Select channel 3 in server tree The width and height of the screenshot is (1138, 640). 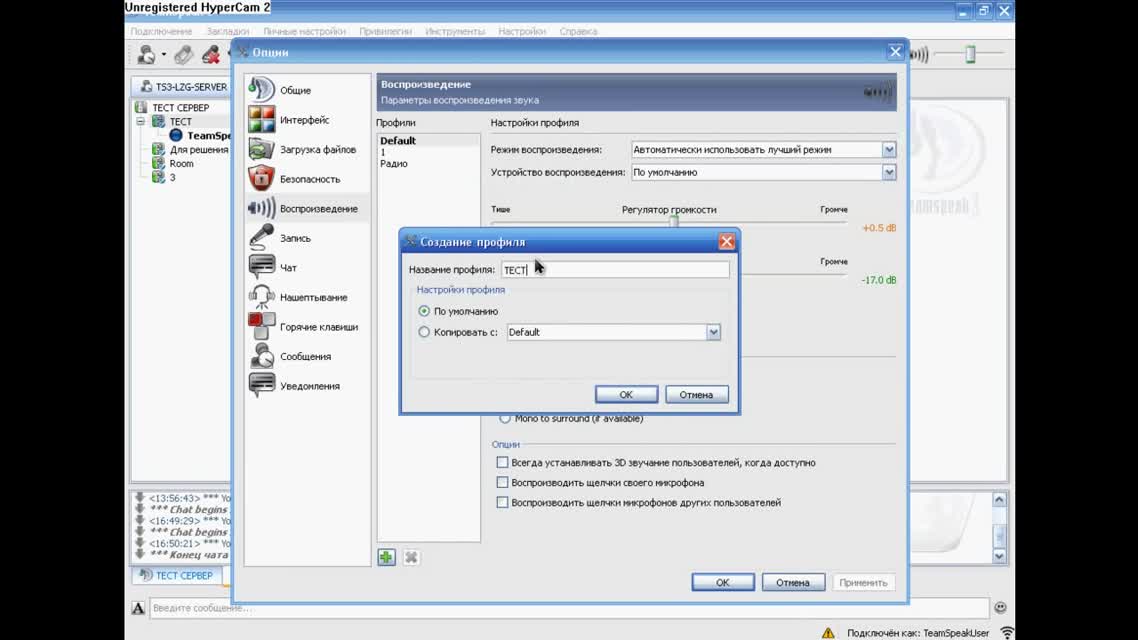pos(172,177)
